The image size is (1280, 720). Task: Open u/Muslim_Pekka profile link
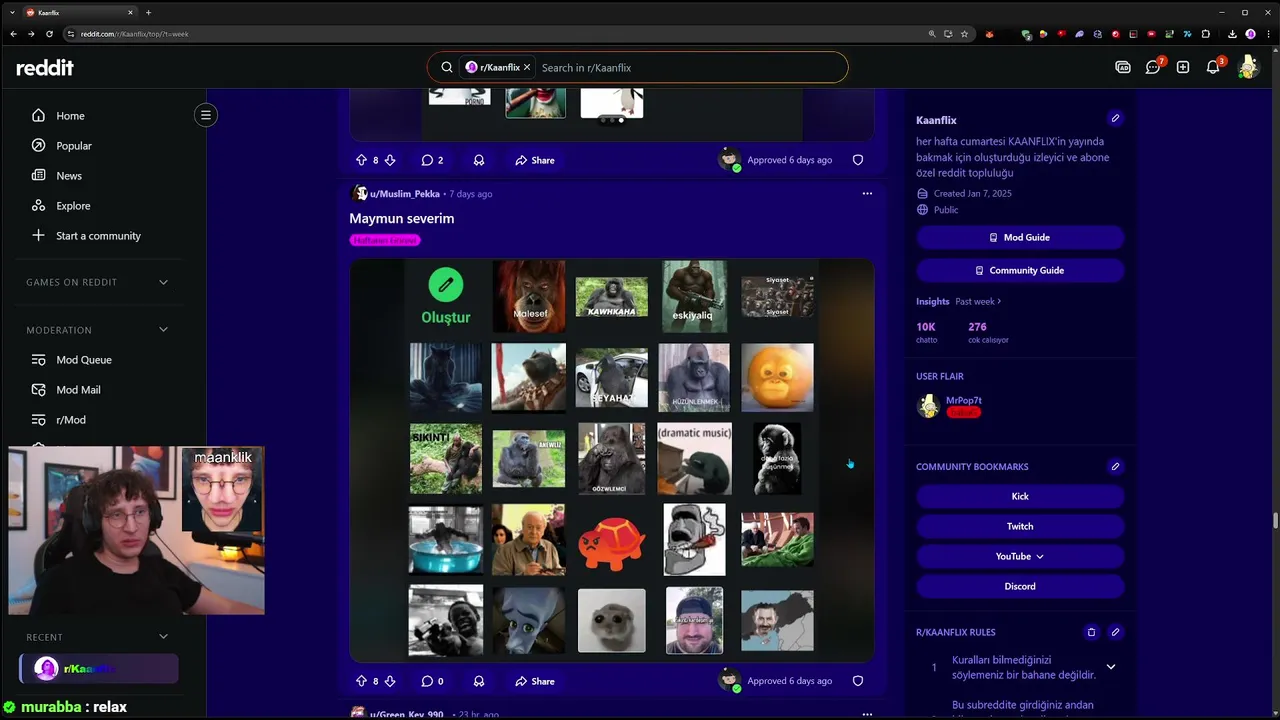click(x=404, y=194)
